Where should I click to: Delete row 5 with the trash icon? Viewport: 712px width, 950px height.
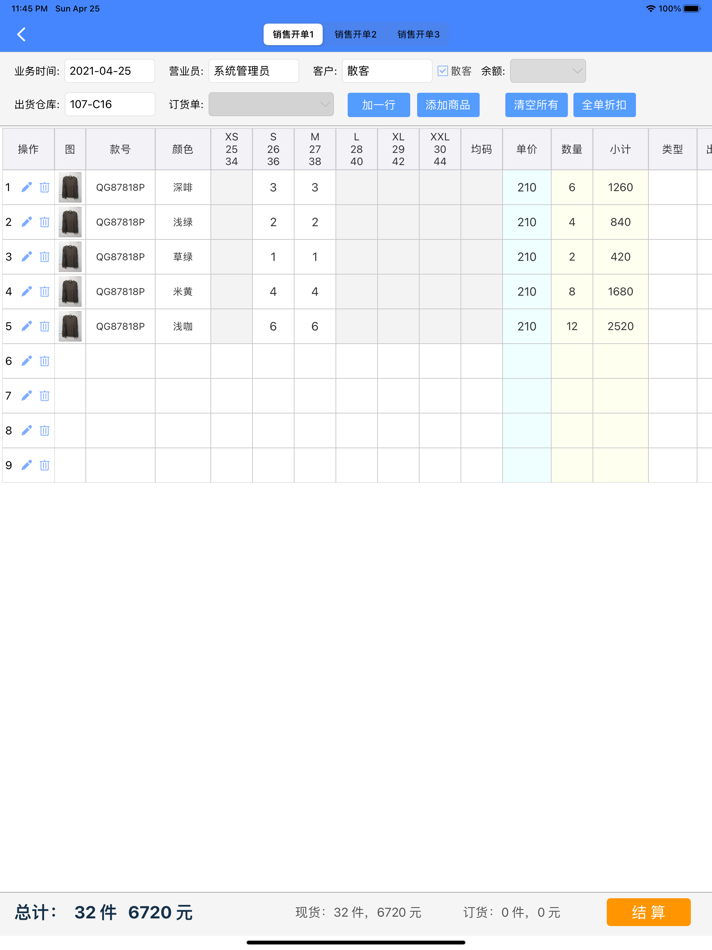click(44, 326)
